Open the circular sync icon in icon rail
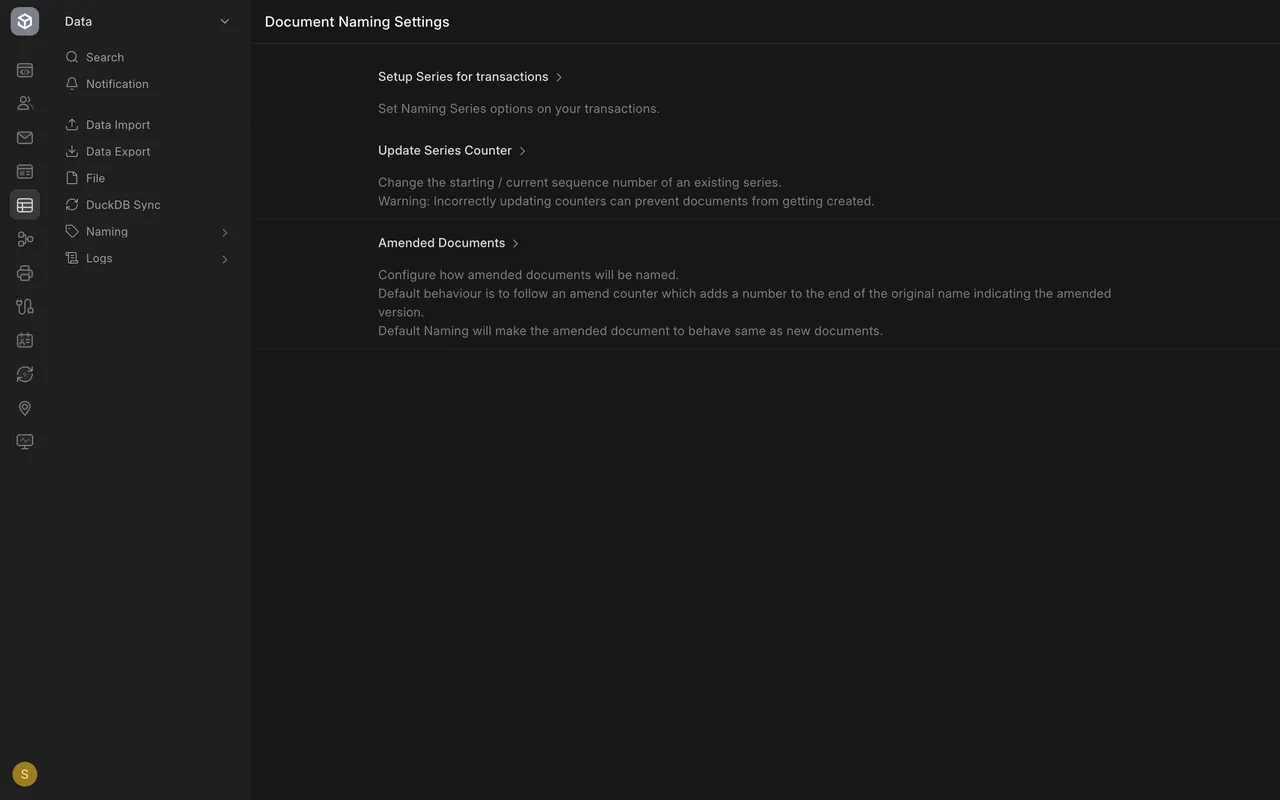This screenshot has height=800, width=1280. [25, 374]
